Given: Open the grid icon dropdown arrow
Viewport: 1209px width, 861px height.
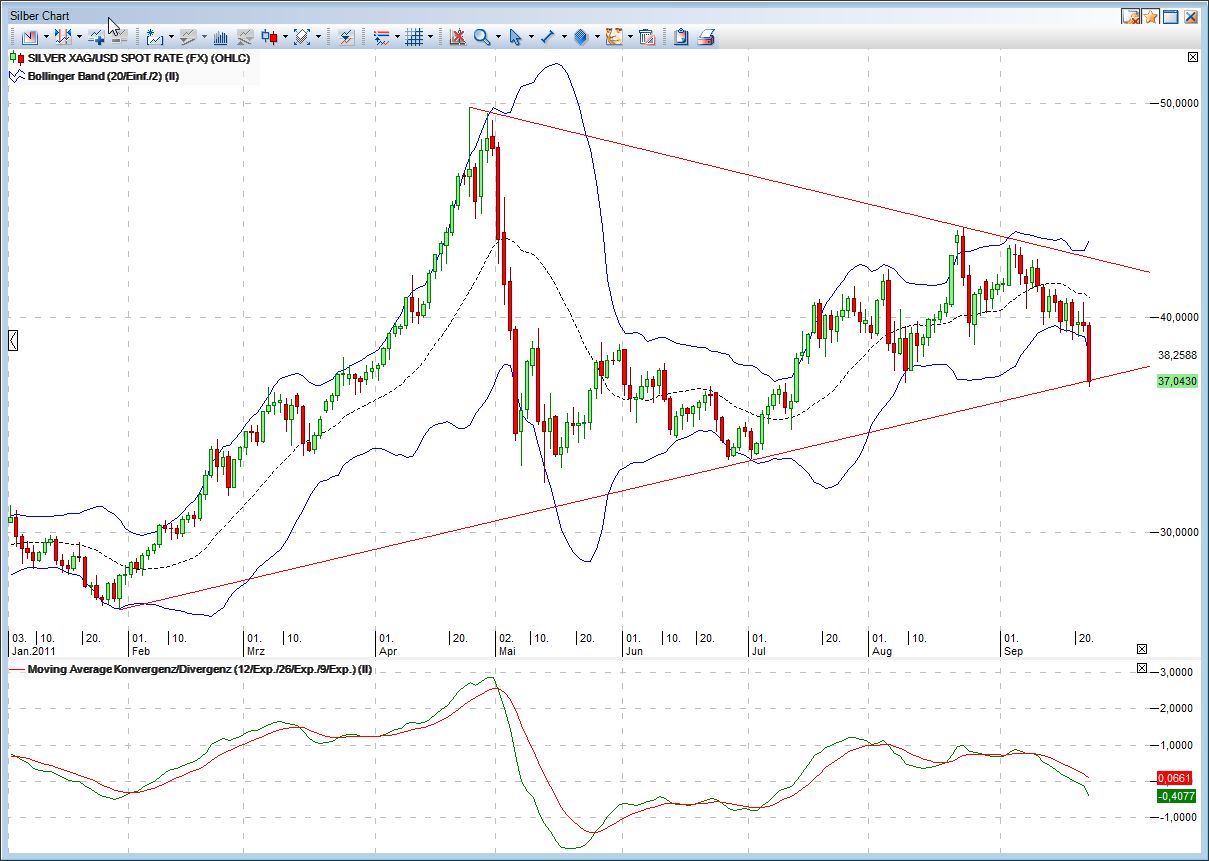Looking at the screenshot, I should (x=430, y=37).
